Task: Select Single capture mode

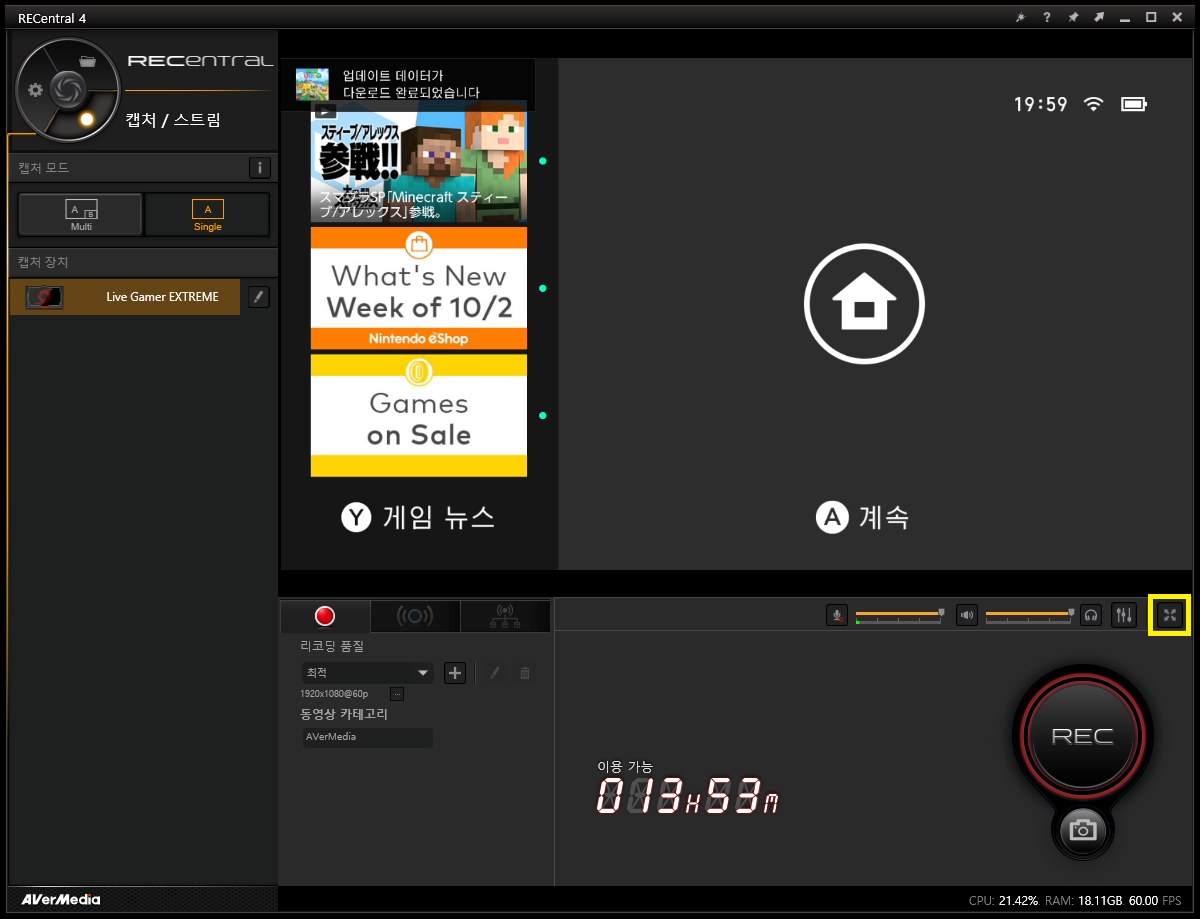Action: [208, 214]
